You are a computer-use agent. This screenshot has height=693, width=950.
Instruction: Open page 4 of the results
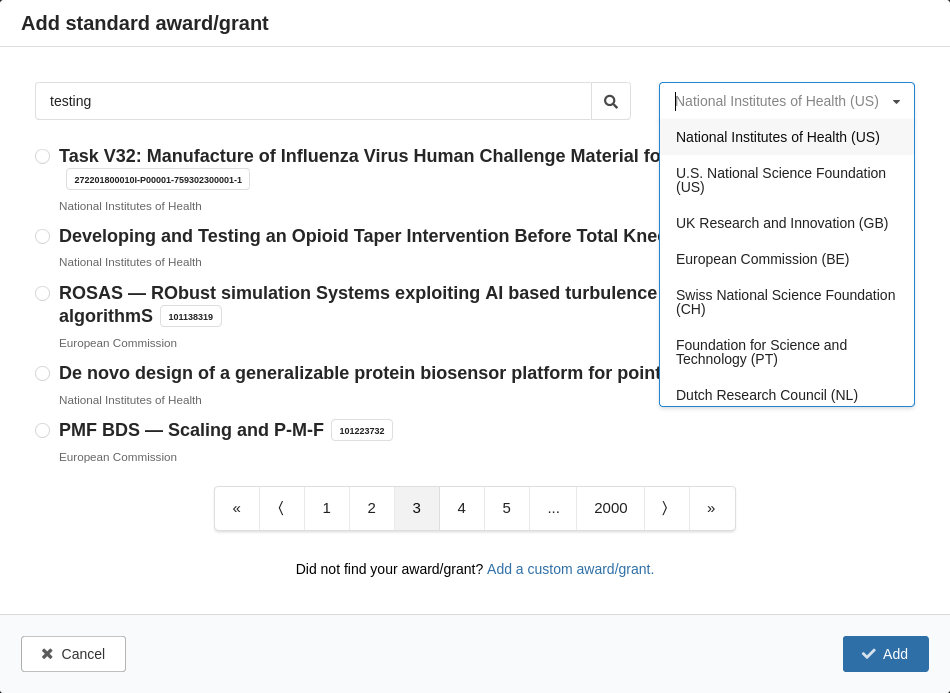462,508
